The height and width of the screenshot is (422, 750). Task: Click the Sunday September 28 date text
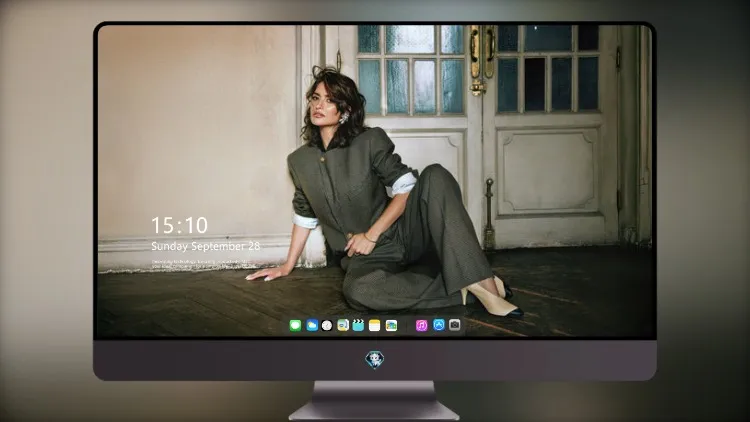point(206,246)
